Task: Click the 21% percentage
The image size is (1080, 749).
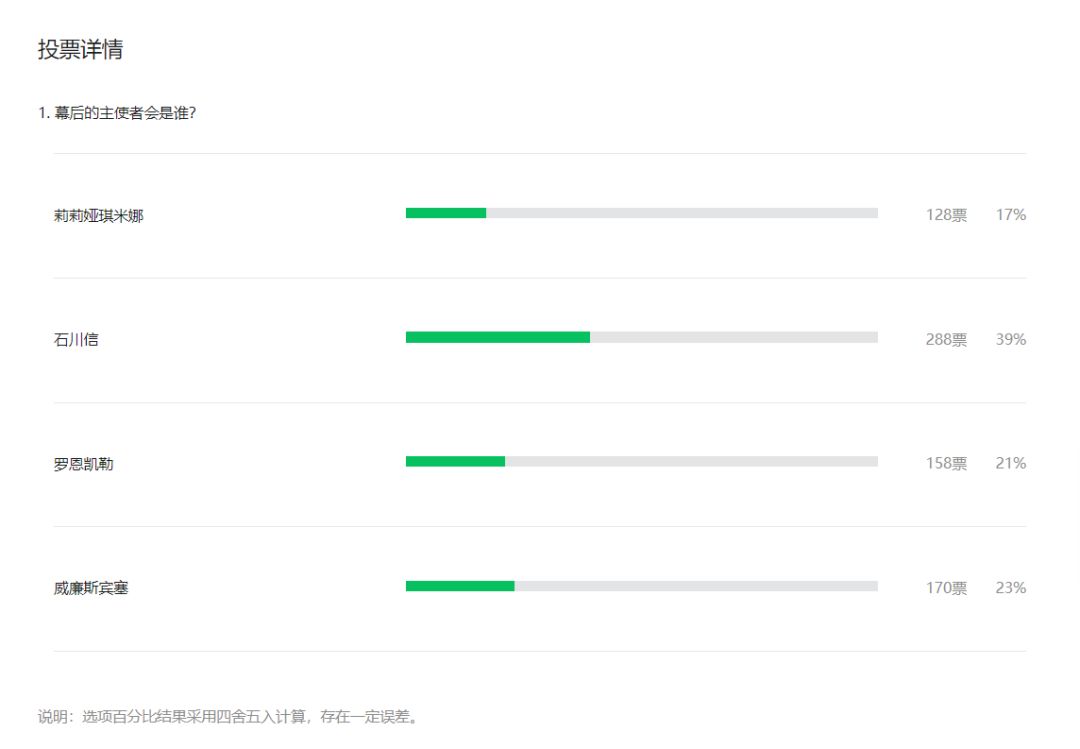Action: [1010, 464]
